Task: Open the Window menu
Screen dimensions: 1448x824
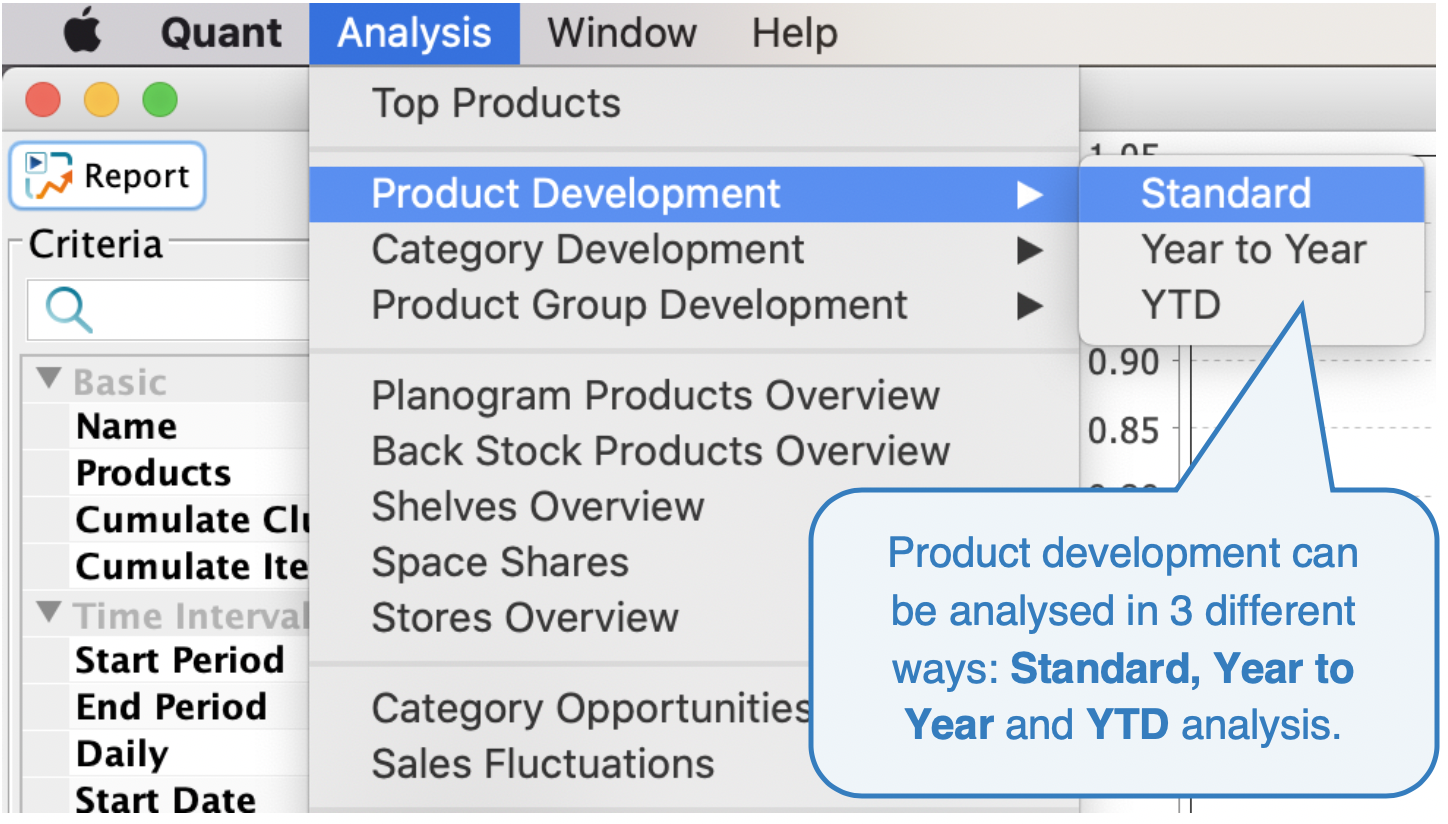Action: pyautogui.click(x=621, y=33)
